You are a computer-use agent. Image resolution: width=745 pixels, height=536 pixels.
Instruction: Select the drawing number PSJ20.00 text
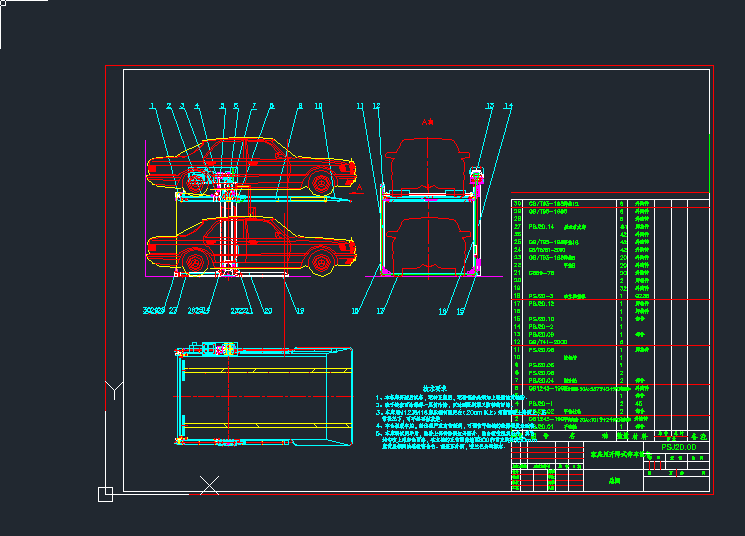(680, 447)
